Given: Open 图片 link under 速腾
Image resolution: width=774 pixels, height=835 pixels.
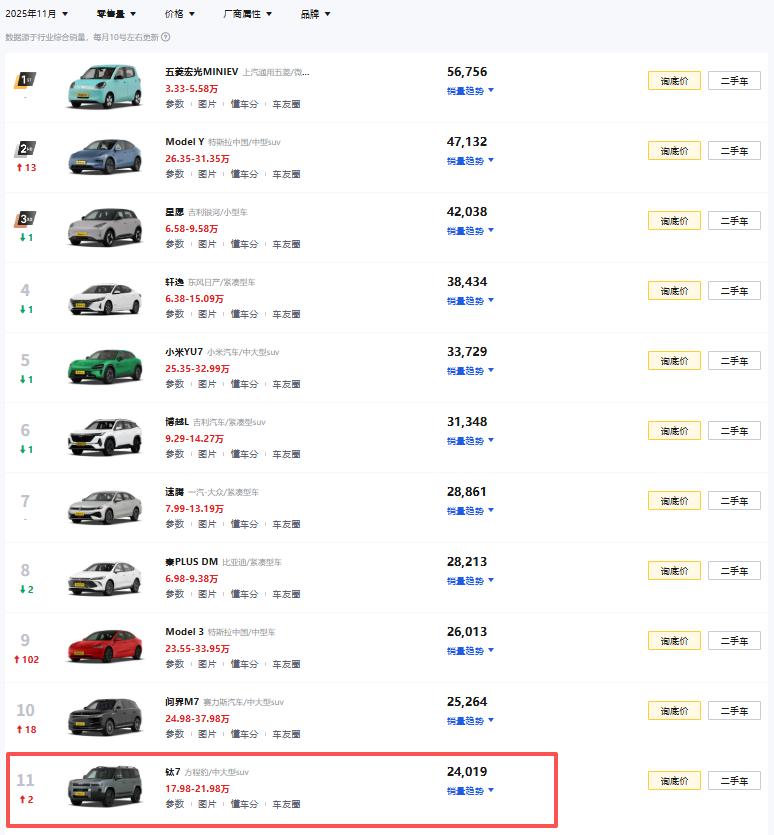Looking at the screenshot, I should click(207, 524).
